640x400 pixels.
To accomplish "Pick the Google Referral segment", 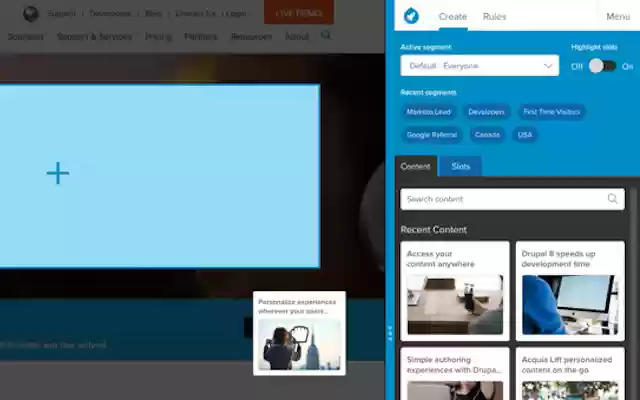I will click(432, 135).
